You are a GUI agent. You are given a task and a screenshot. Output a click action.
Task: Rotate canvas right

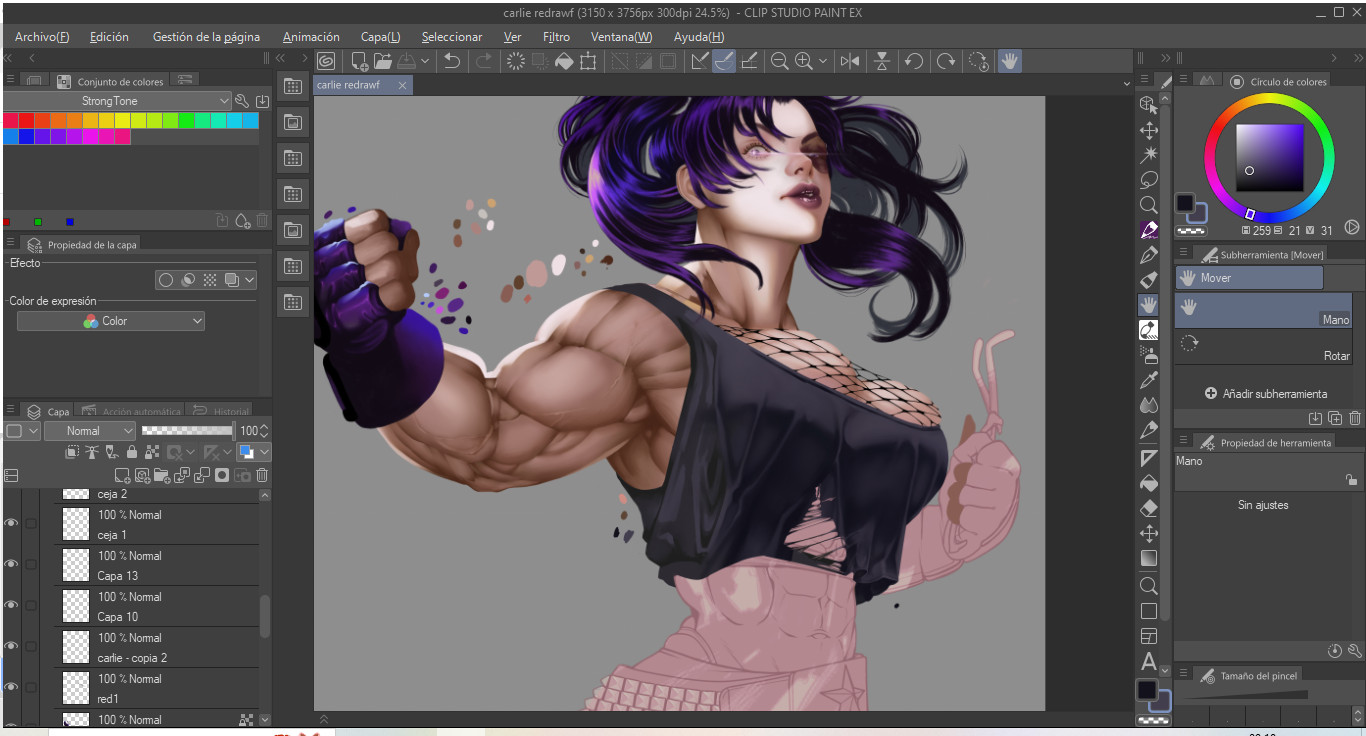pos(945,61)
